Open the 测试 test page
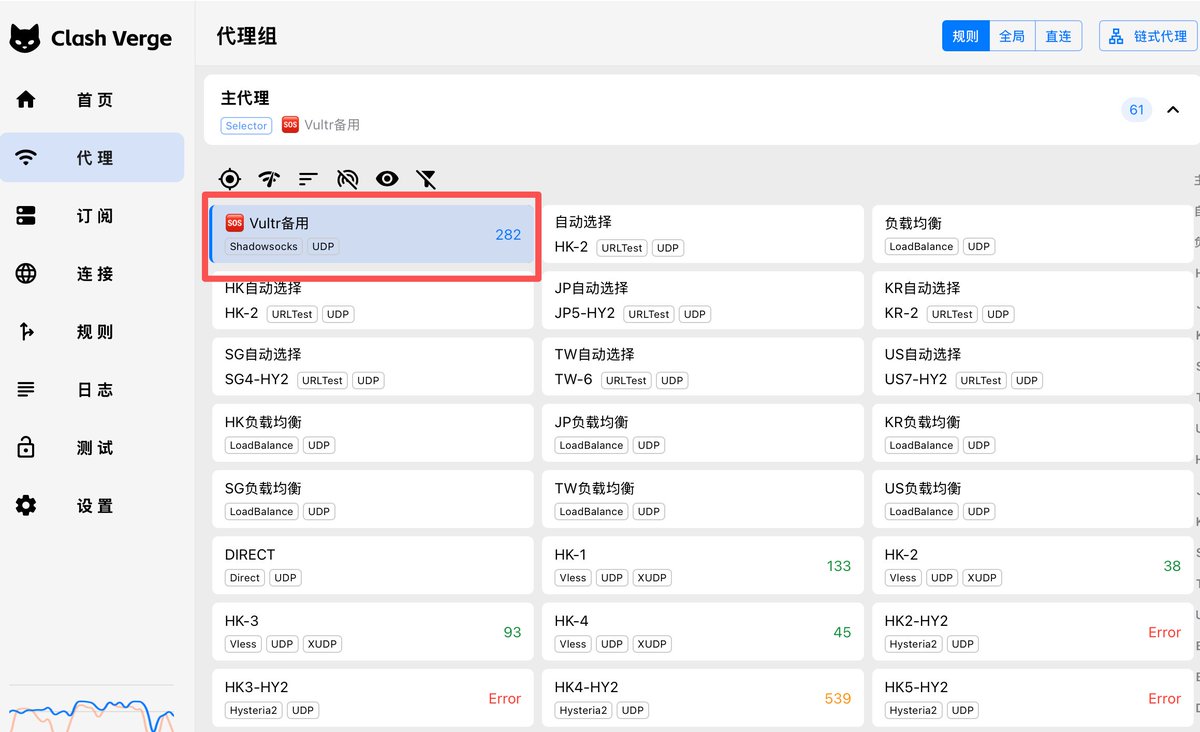1200x732 pixels. 92,448
